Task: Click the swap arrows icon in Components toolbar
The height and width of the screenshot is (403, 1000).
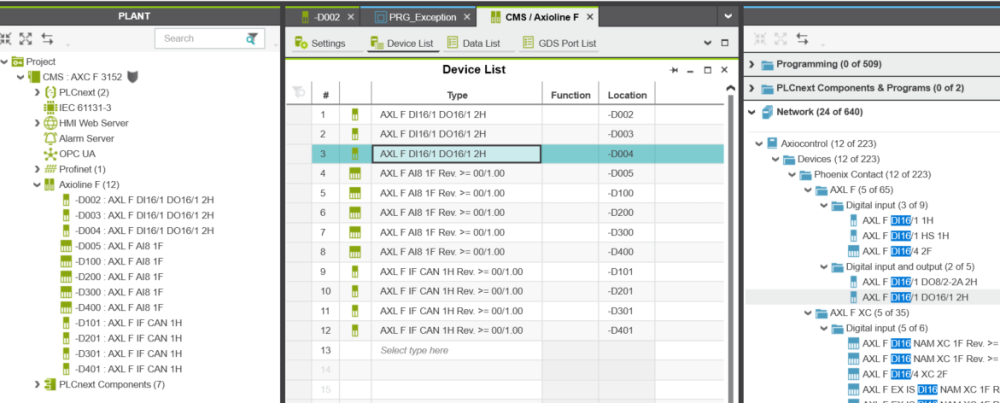Action: (x=803, y=38)
